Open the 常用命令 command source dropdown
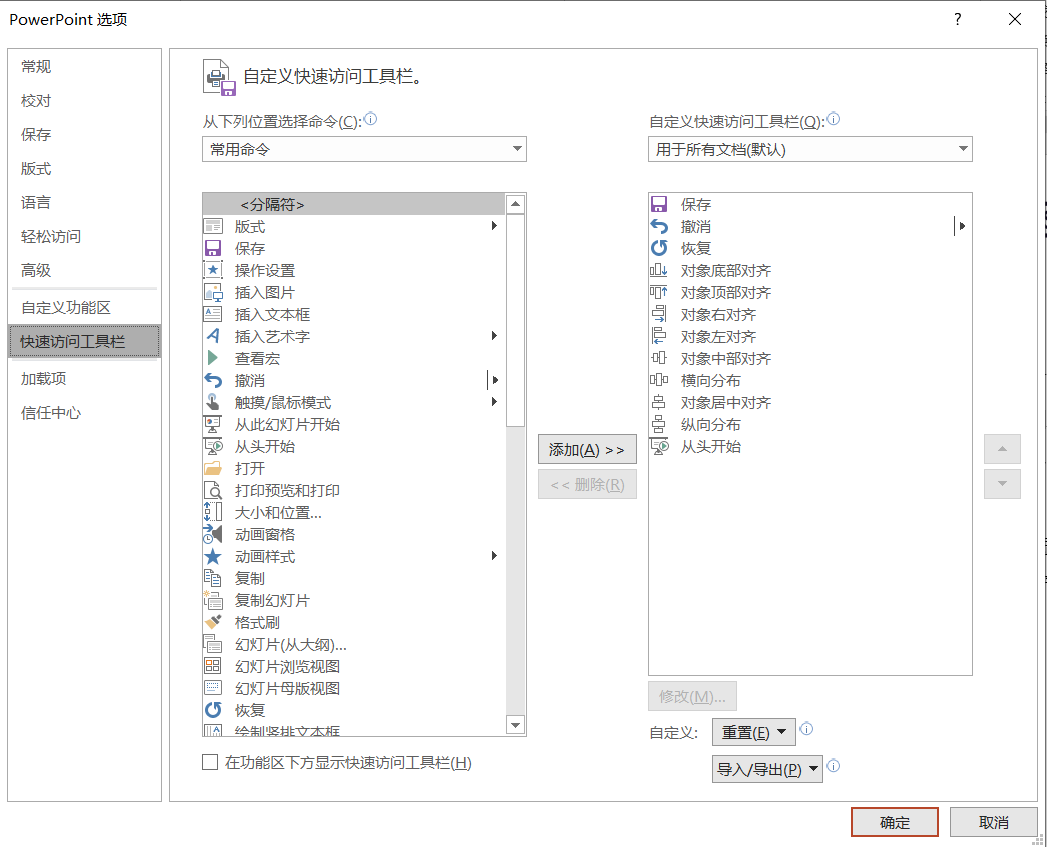 point(365,149)
